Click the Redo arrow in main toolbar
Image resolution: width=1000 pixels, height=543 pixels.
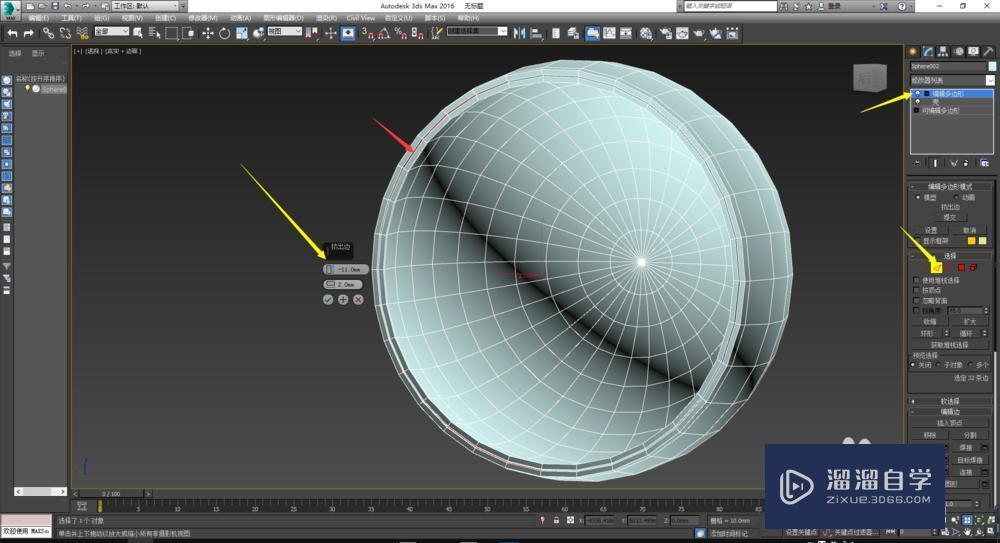pos(29,33)
